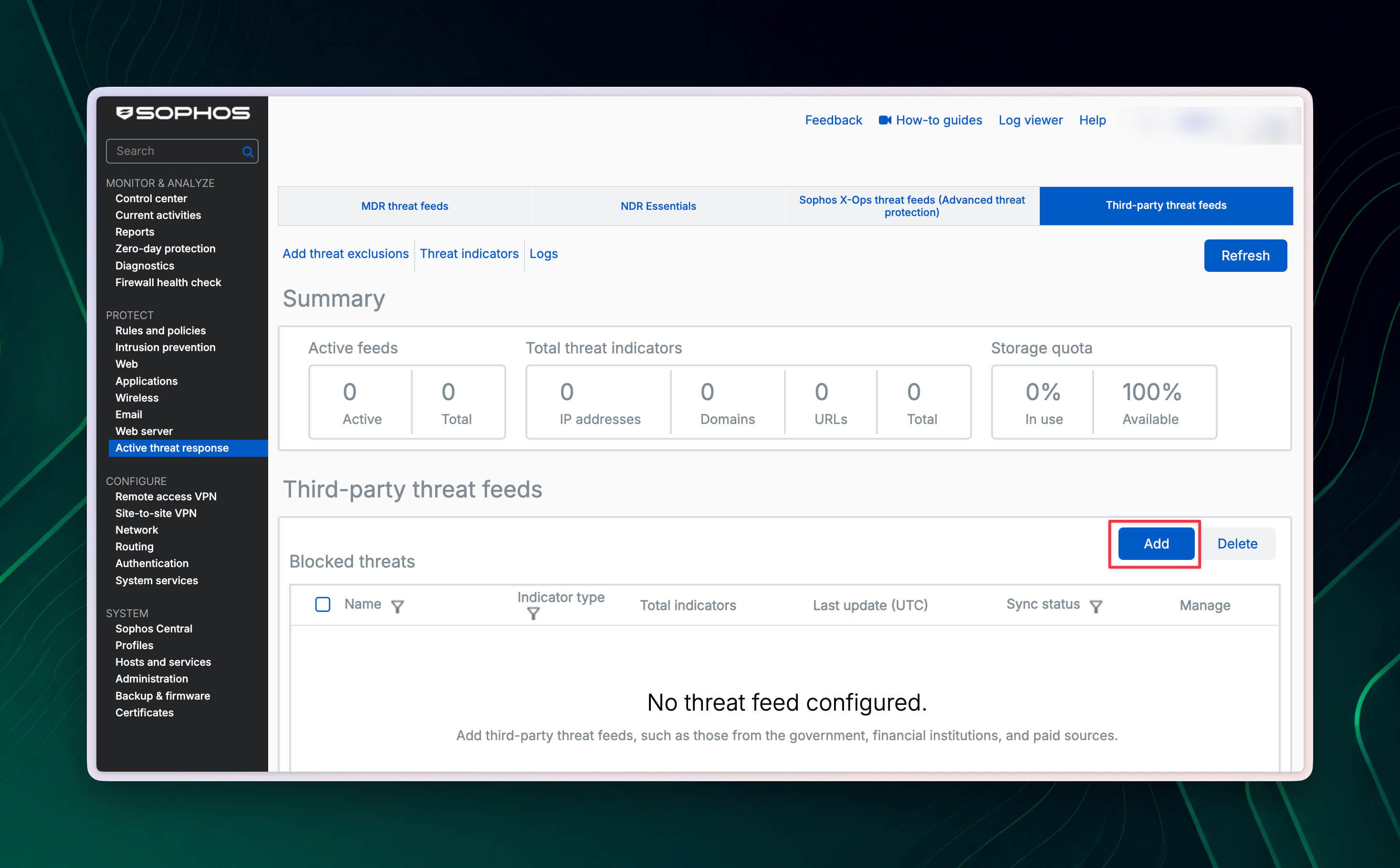The image size is (1400, 868).
Task: Open Profiles in sidebar
Action: [x=135, y=645]
